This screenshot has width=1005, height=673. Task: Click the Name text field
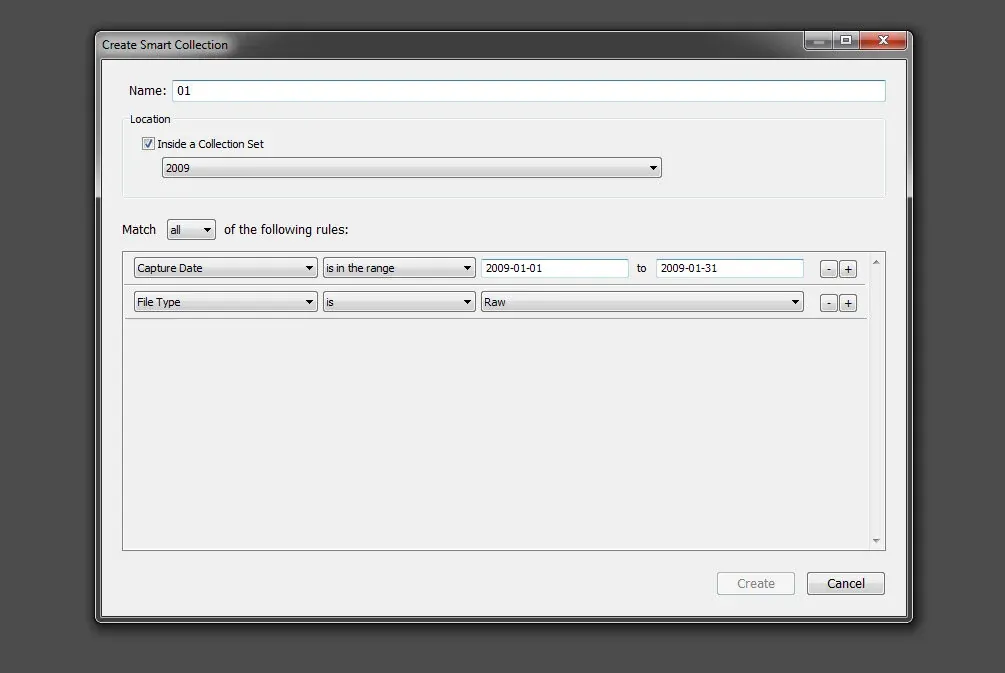(x=528, y=91)
